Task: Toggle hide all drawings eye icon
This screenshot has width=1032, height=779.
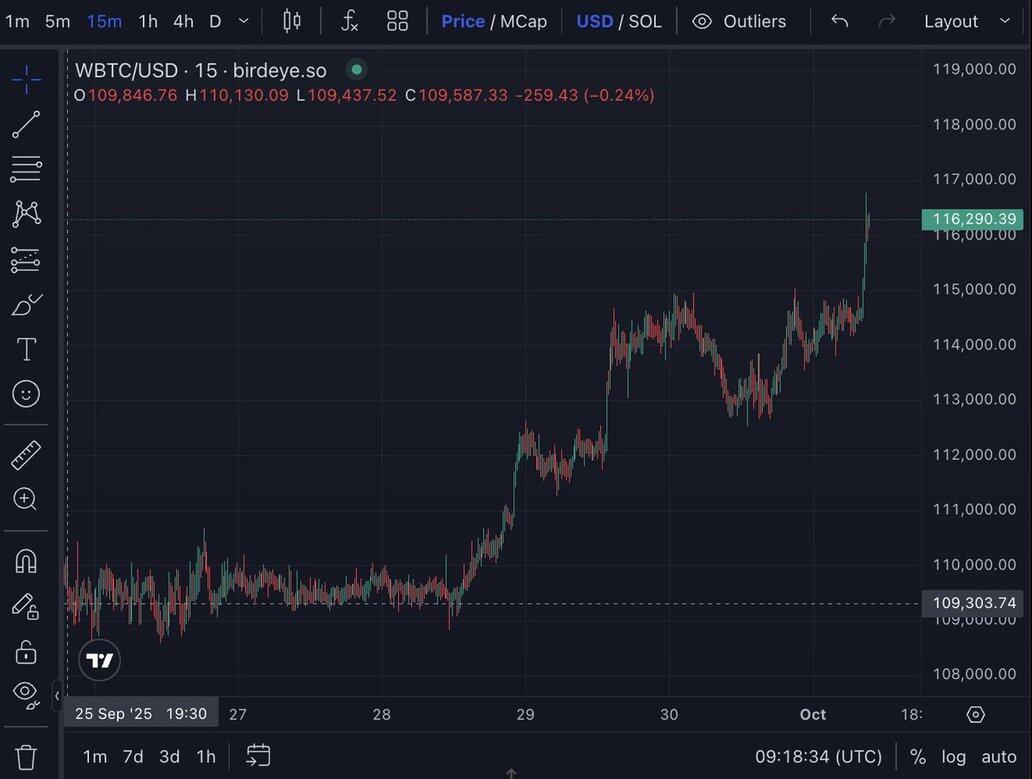Action: [26, 692]
